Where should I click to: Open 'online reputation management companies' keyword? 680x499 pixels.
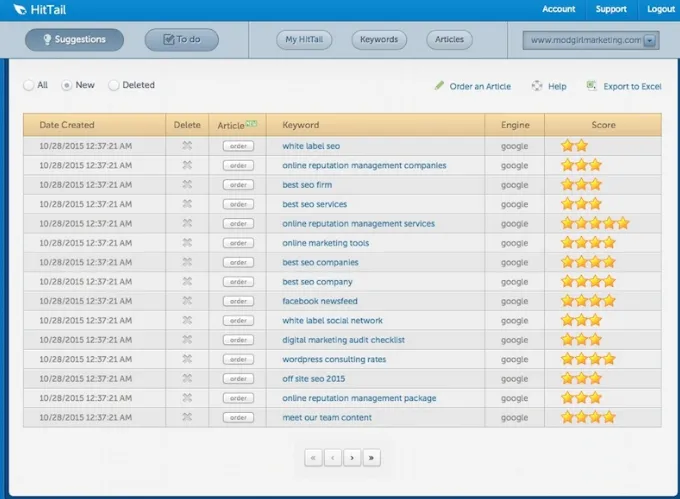(x=364, y=166)
